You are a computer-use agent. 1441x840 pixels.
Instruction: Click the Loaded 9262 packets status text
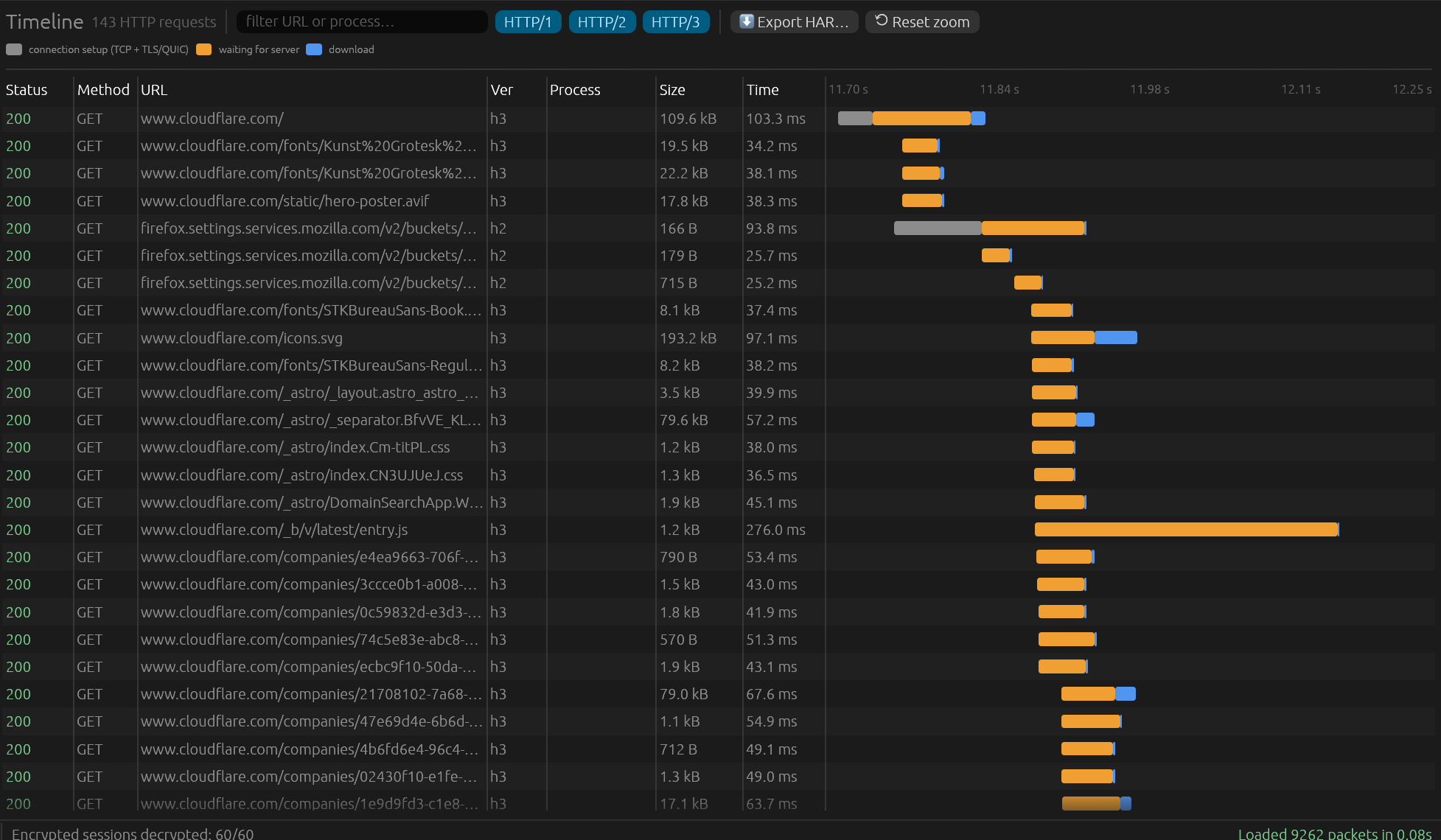tap(1335, 833)
